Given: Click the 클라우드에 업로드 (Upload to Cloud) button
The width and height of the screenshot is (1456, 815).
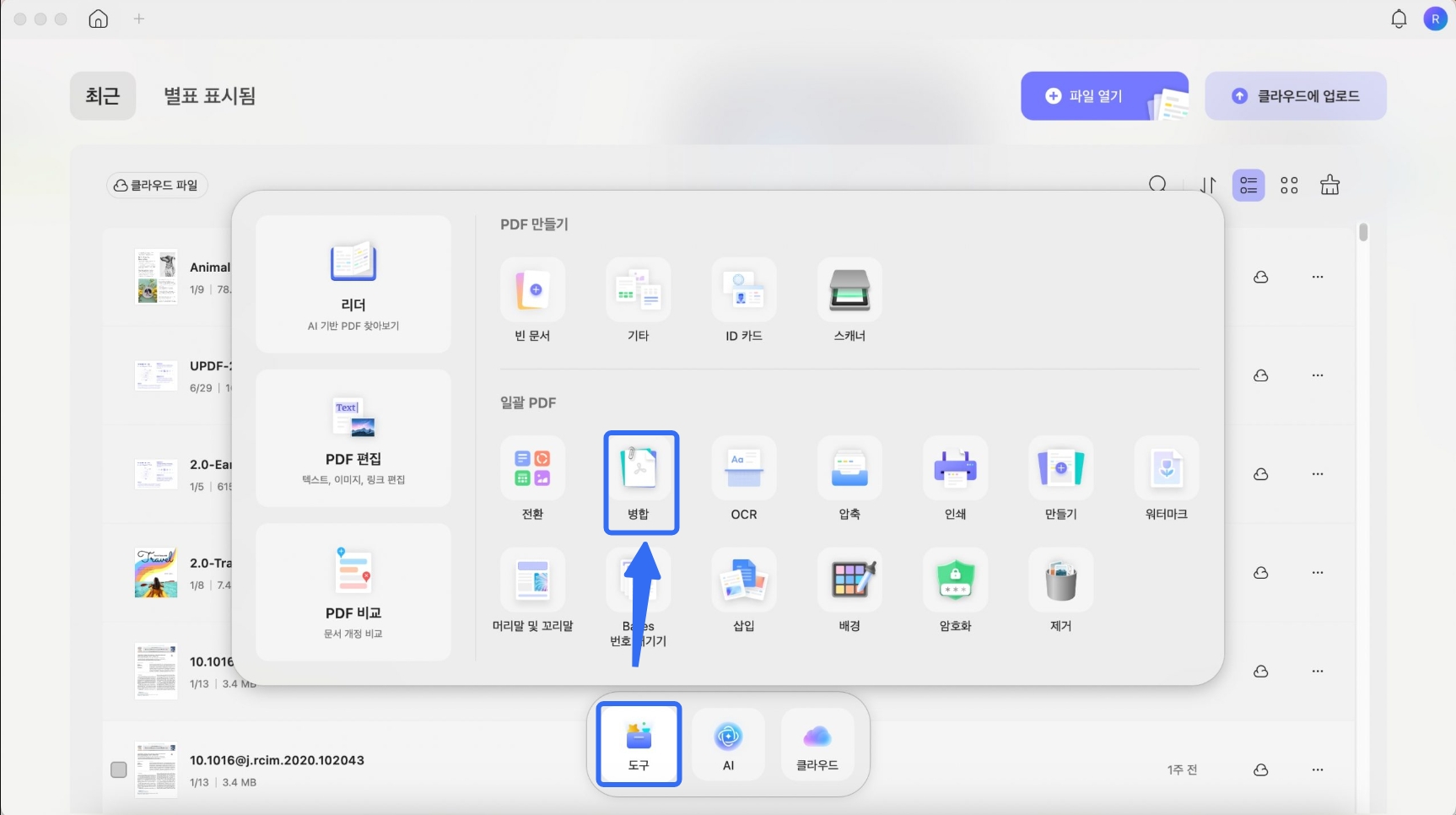Looking at the screenshot, I should coord(1296,95).
